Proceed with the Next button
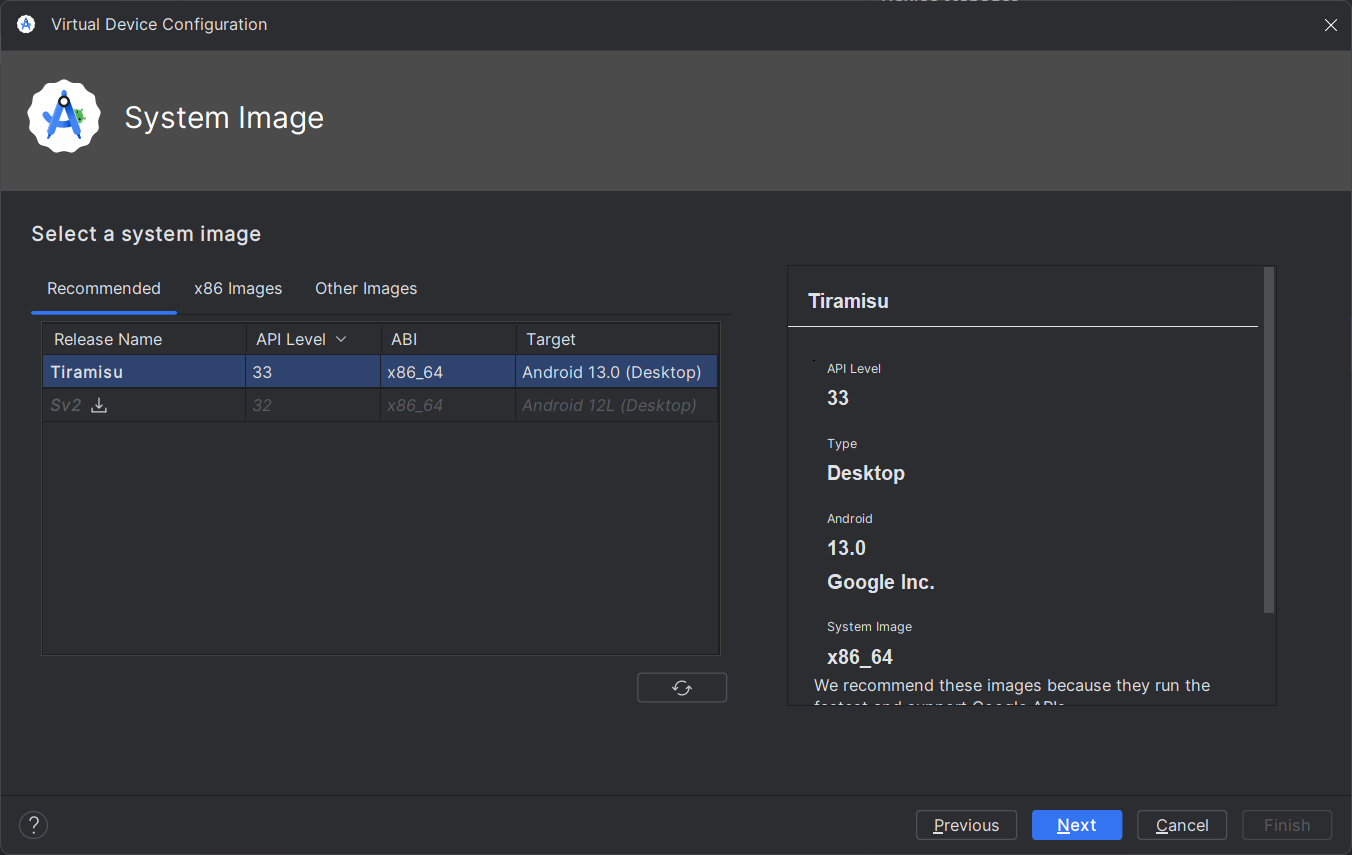Image resolution: width=1352 pixels, height=855 pixels. tap(1077, 825)
